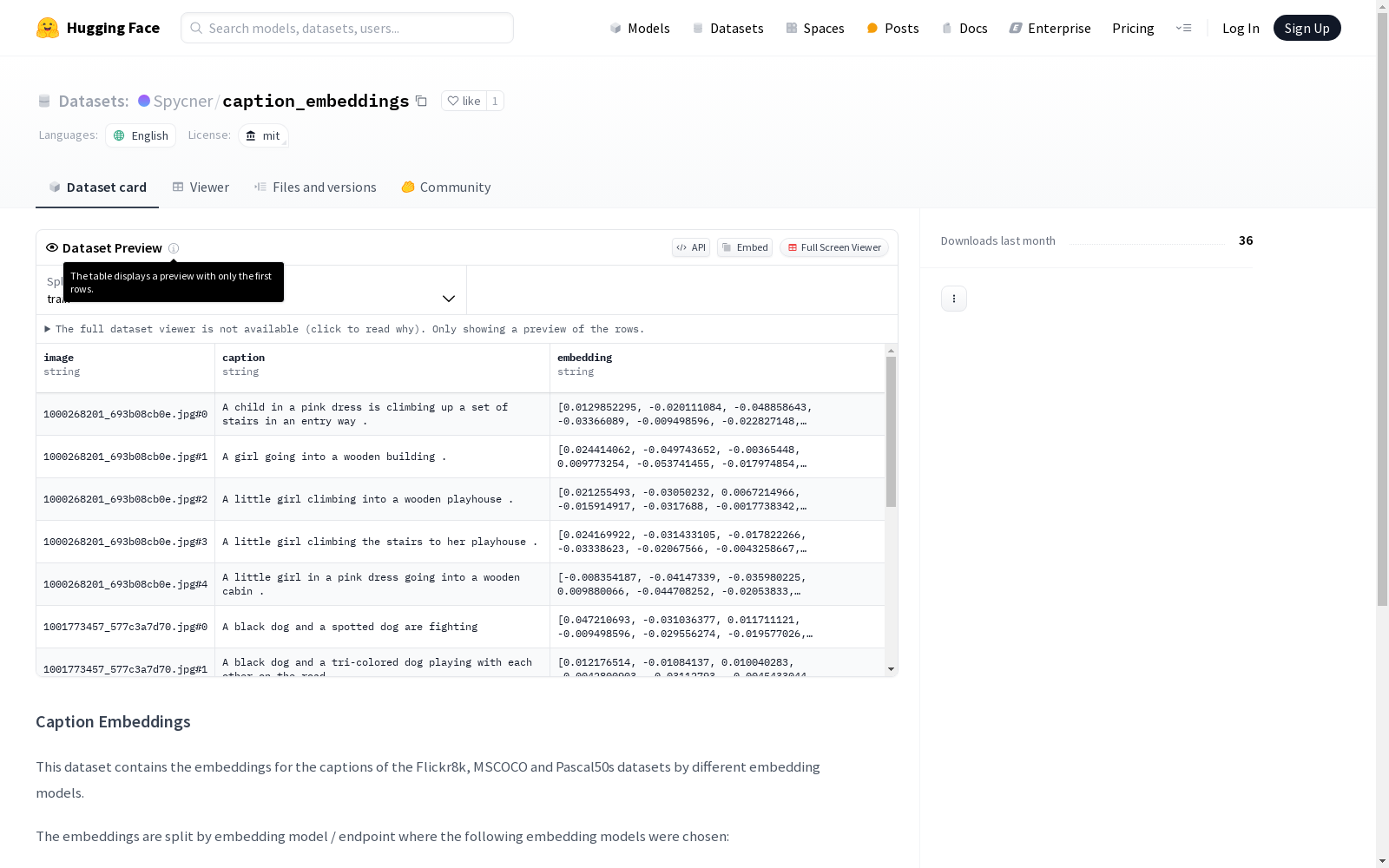
Task: Click the Hugging Face logo icon
Action: point(48,28)
